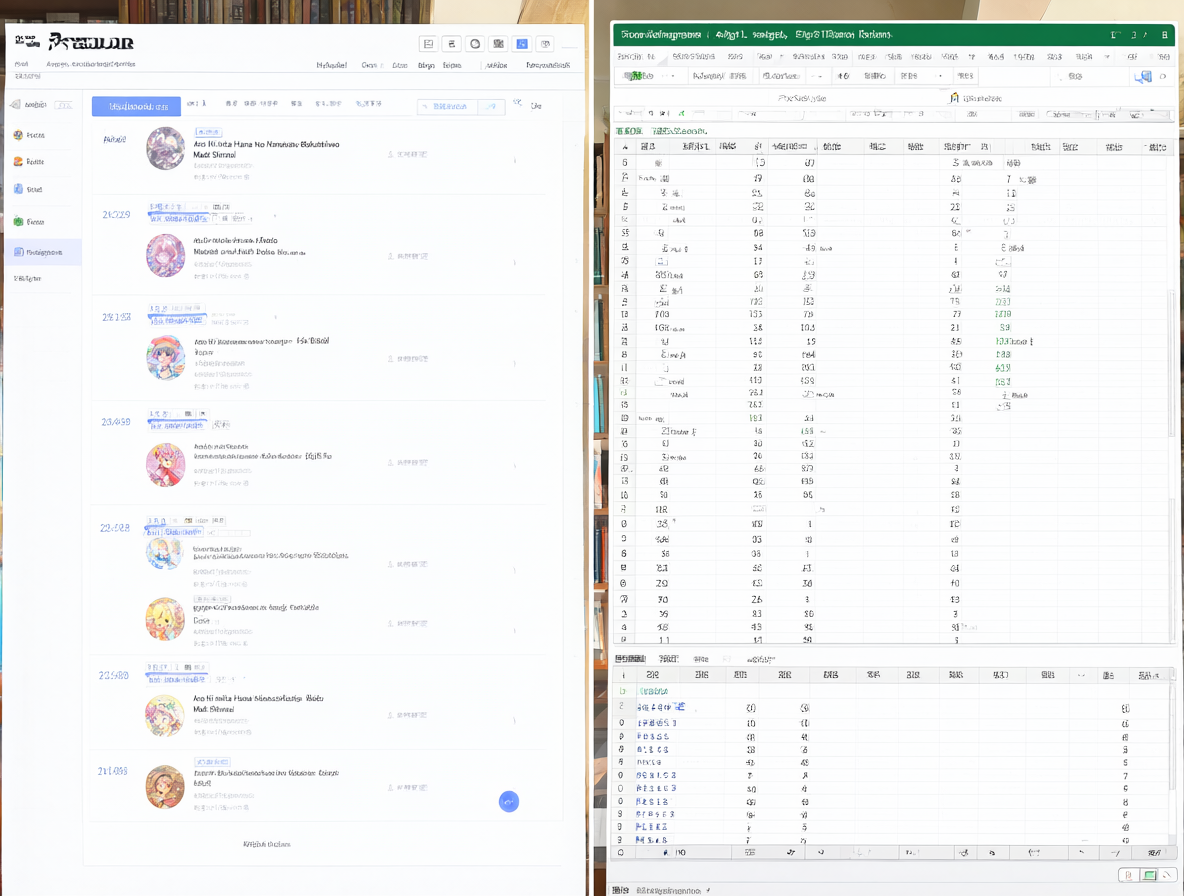Click the grid icon button in left window header
The image size is (1184, 896).
498,44
